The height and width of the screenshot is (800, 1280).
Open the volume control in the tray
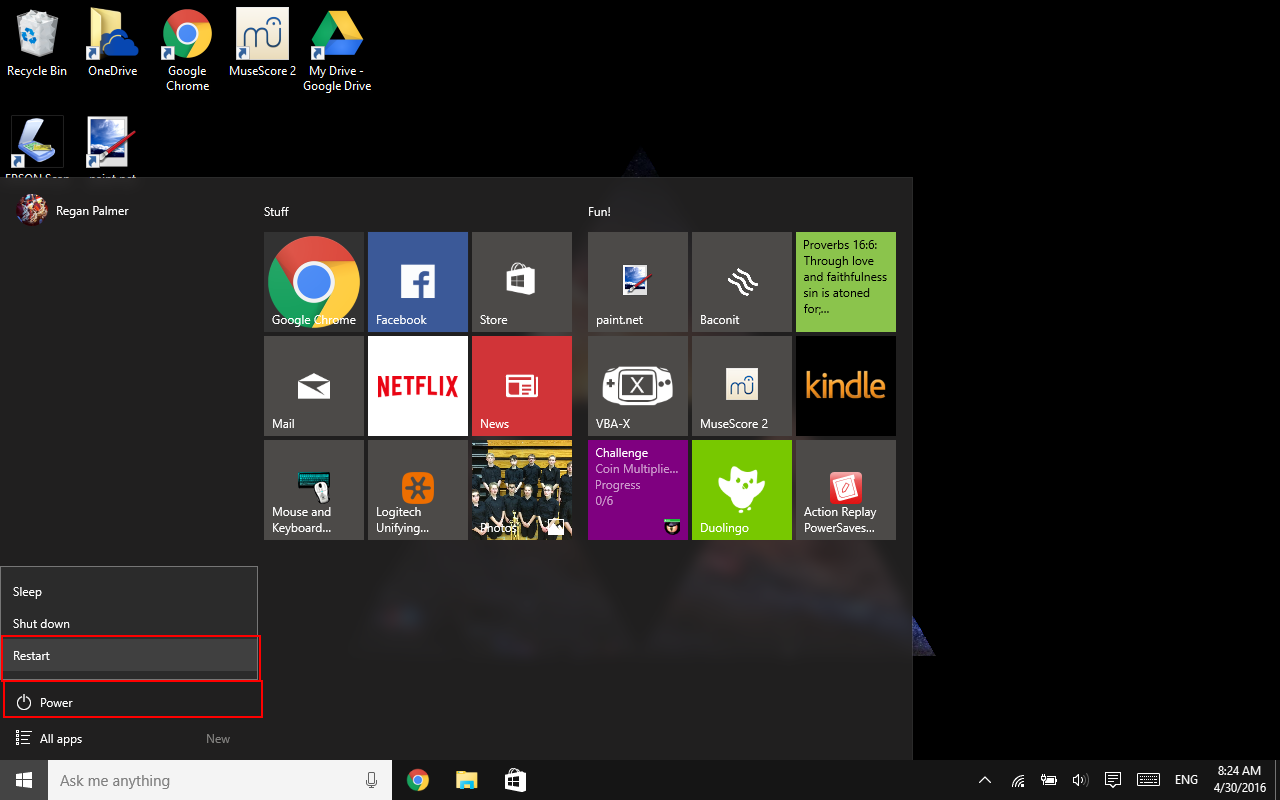click(x=1080, y=780)
